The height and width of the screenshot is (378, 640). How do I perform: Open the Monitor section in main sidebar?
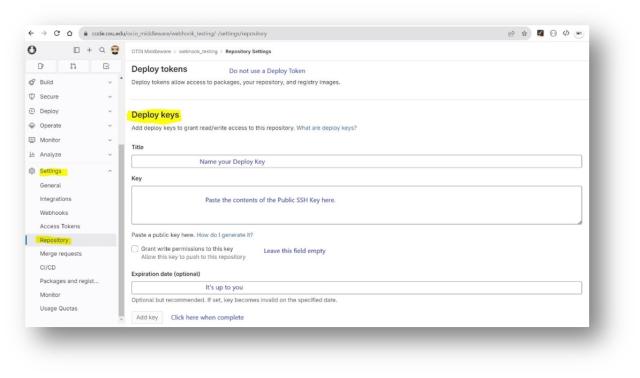click(50, 140)
